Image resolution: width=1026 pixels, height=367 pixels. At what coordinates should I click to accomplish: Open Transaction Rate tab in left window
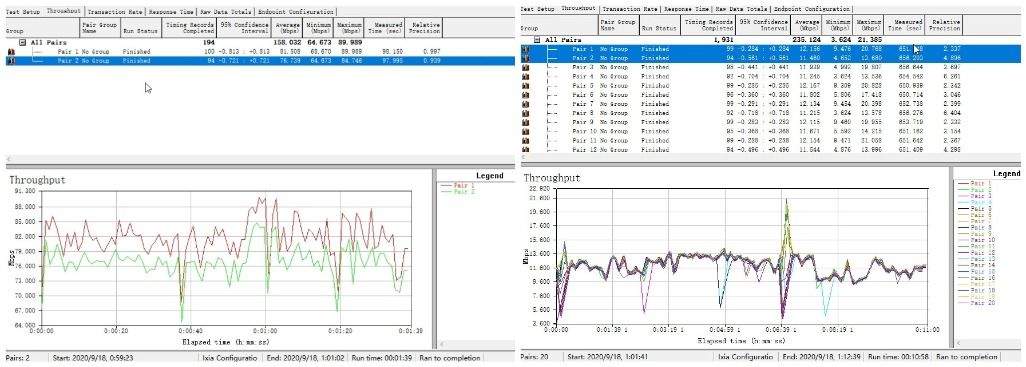click(x=115, y=12)
